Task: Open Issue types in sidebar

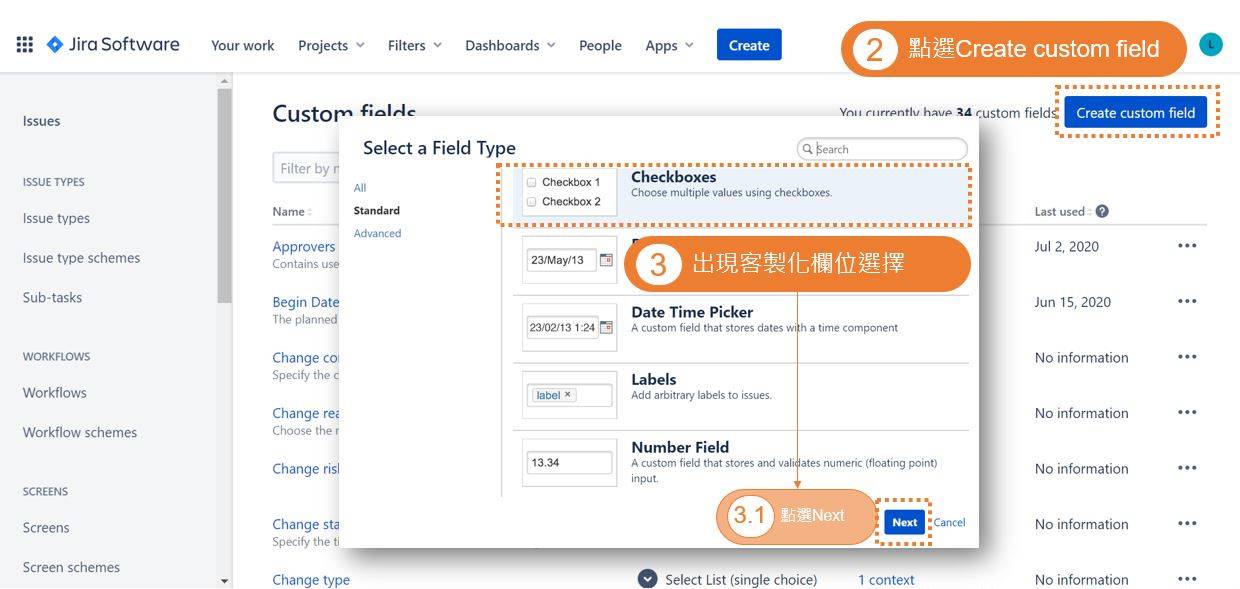Action: tap(56, 218)
